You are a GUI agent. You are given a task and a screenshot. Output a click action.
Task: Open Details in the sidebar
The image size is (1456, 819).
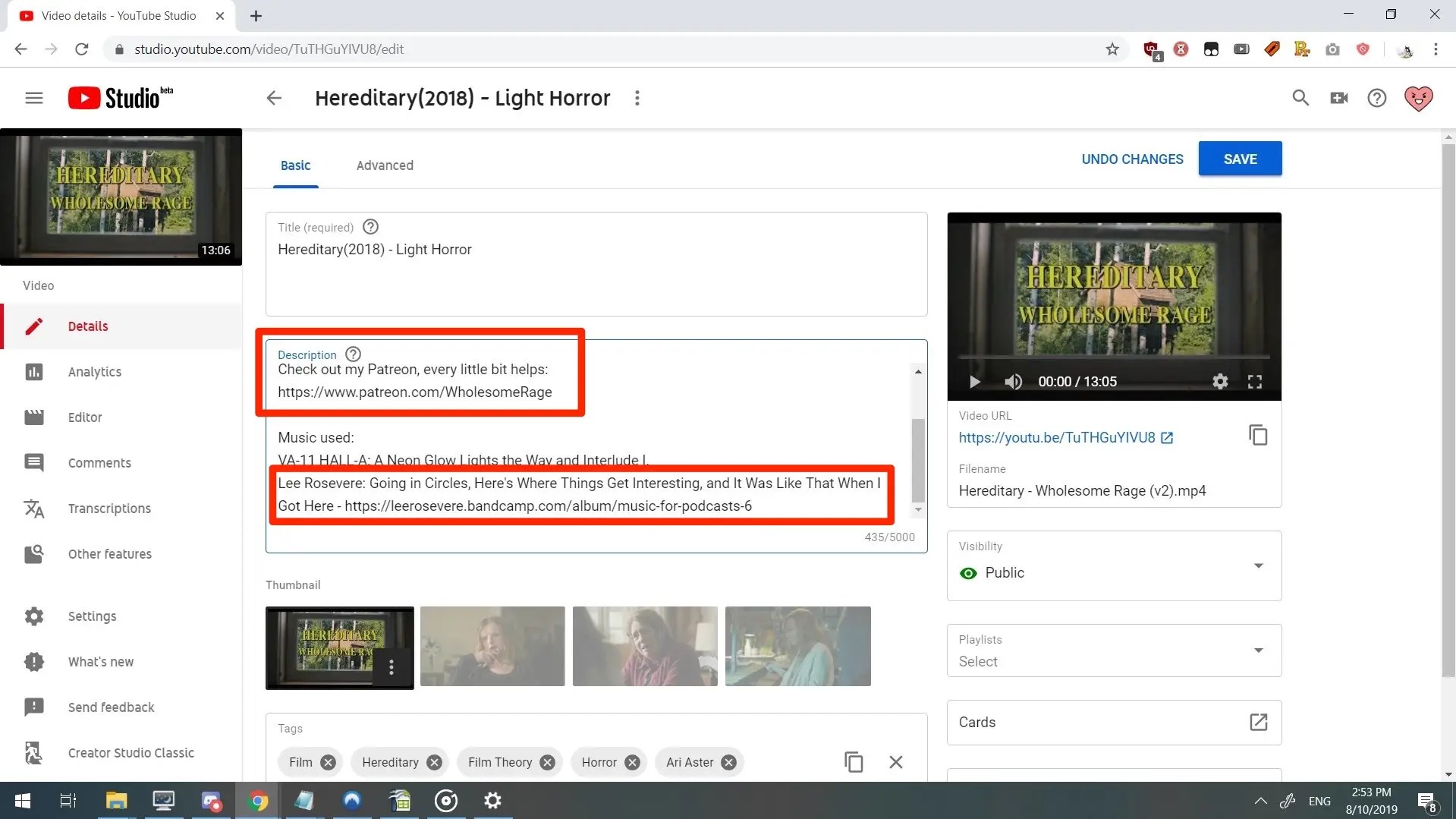click(x=121, y=326)
